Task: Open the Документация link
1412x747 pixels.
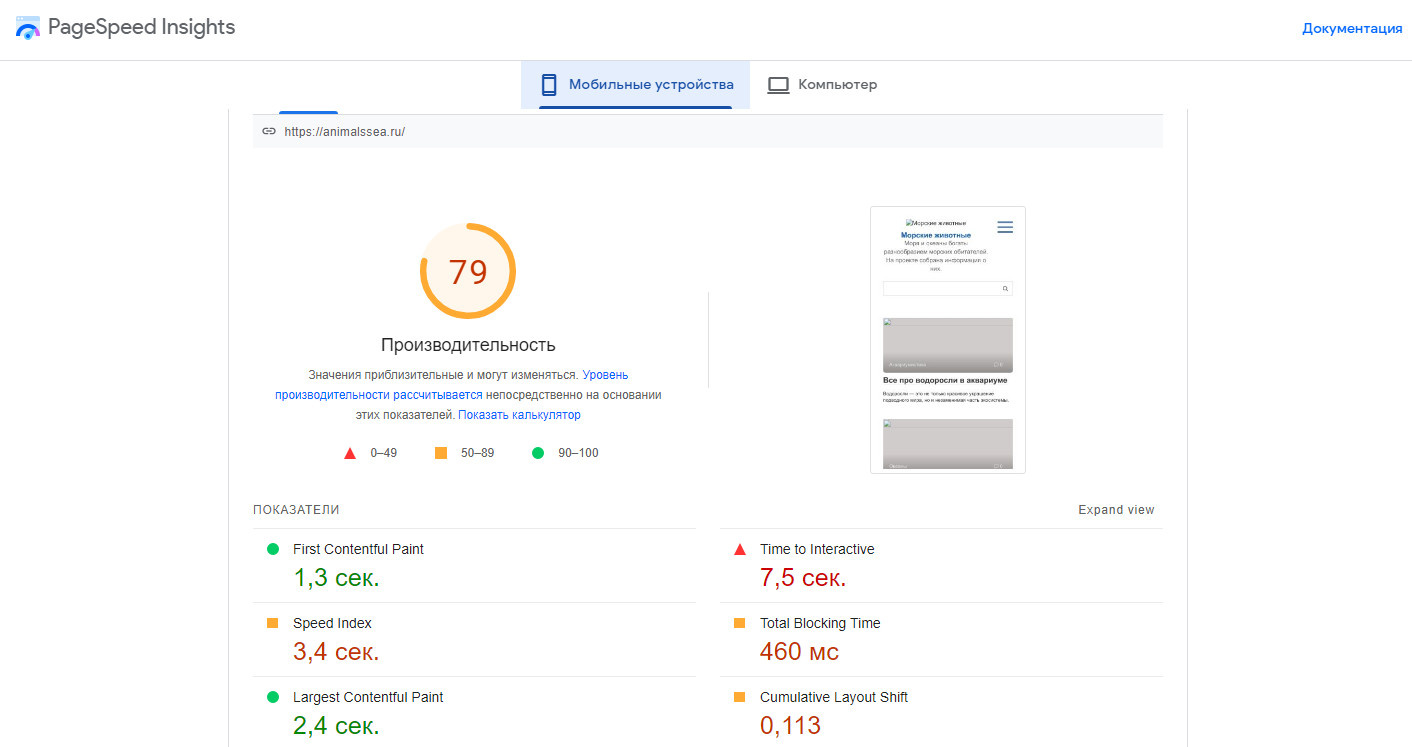Action: (x=1351, y=28)
